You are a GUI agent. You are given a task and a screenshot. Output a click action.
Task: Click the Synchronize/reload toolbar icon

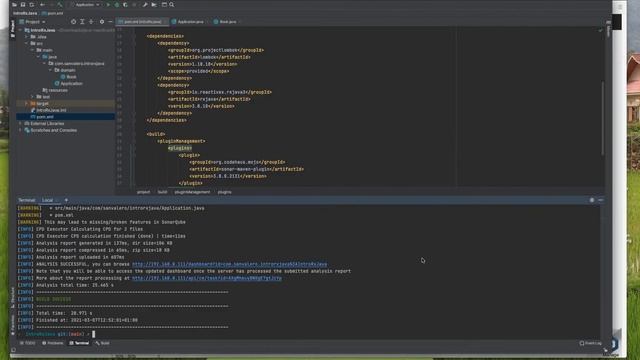coord(31,5)
